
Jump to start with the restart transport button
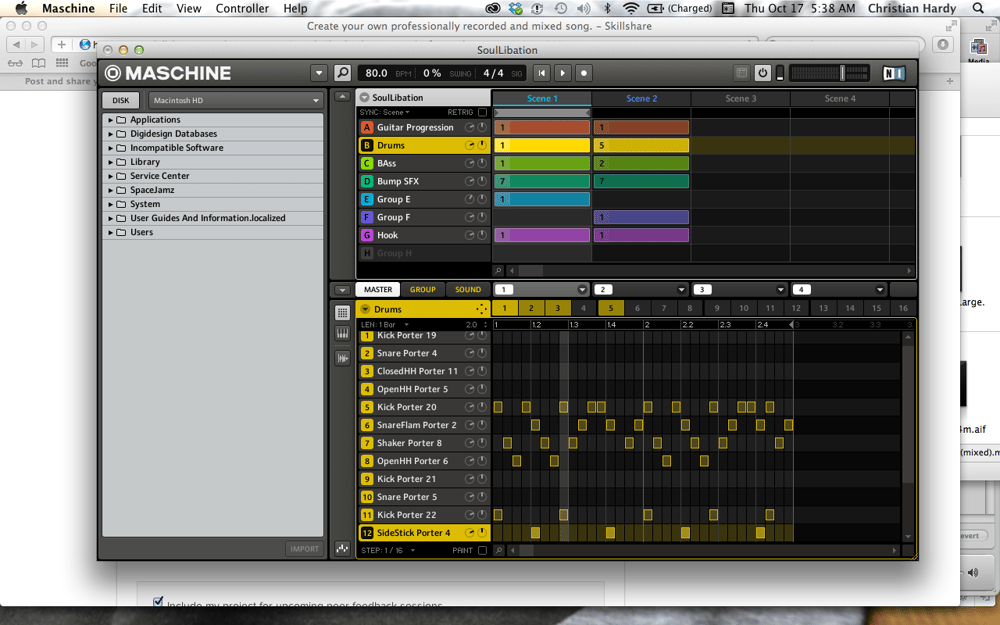[x=541, y=73]
